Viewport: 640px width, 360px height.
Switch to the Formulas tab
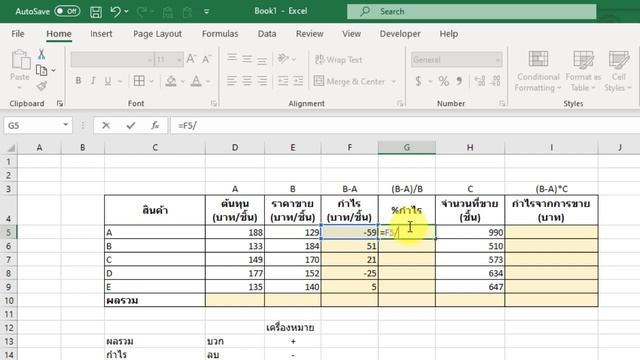[x=220, y=34]
